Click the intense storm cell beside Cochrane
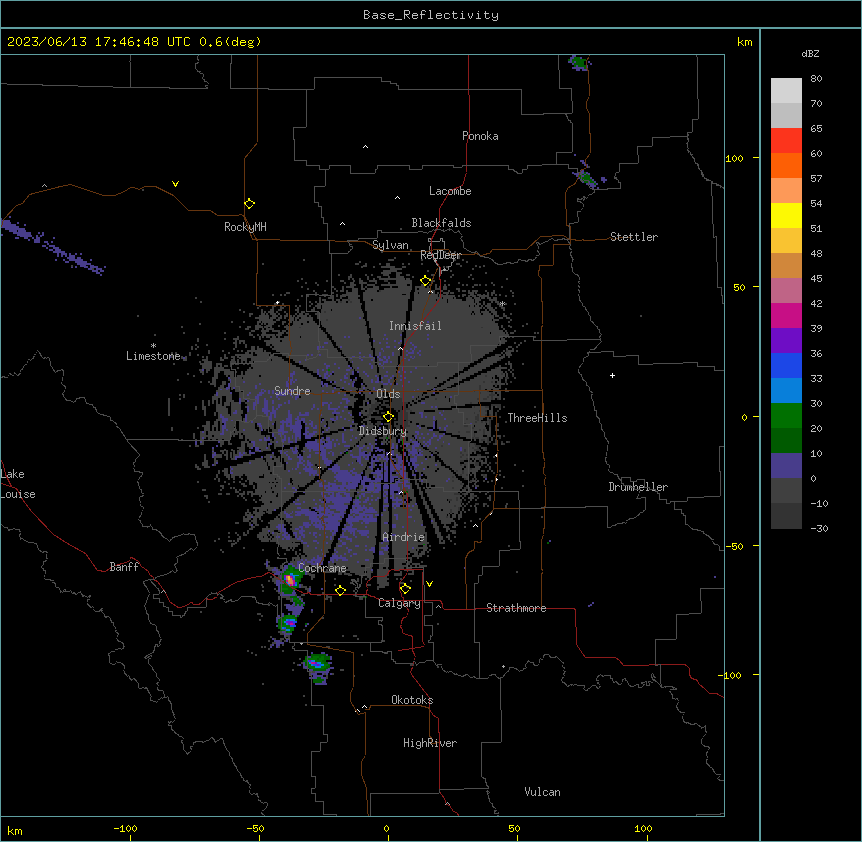The image size is (862, 842). 290,579
